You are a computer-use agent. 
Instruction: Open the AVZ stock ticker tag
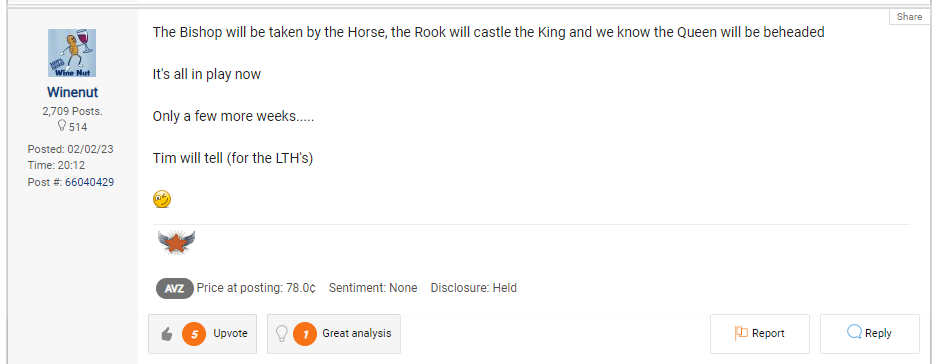175,288
